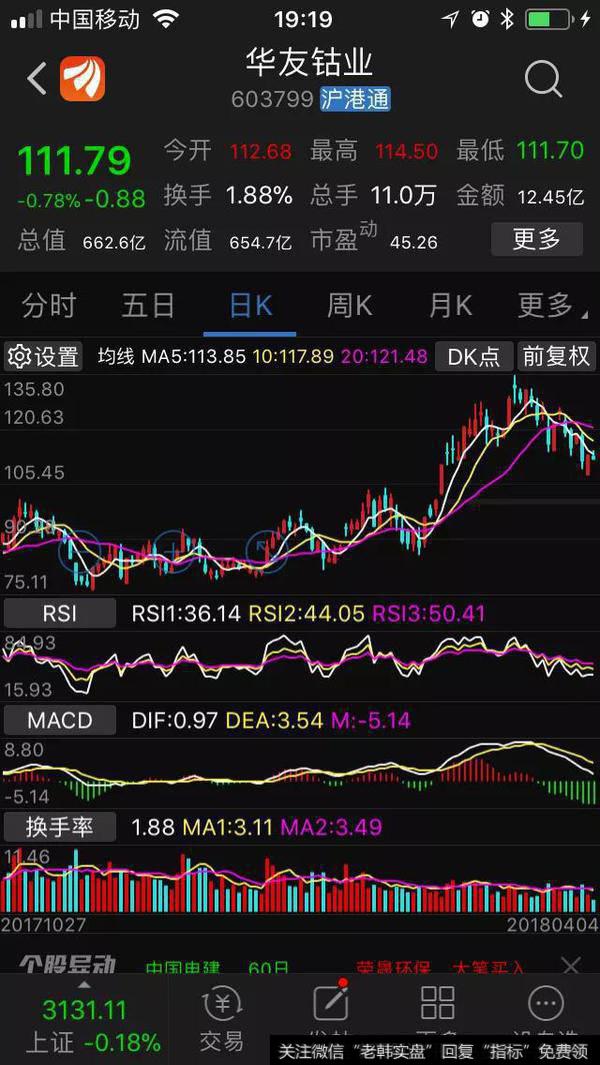Open the 沪港通 tag
The image size is (600, 1065).
[x=355, y=100]
